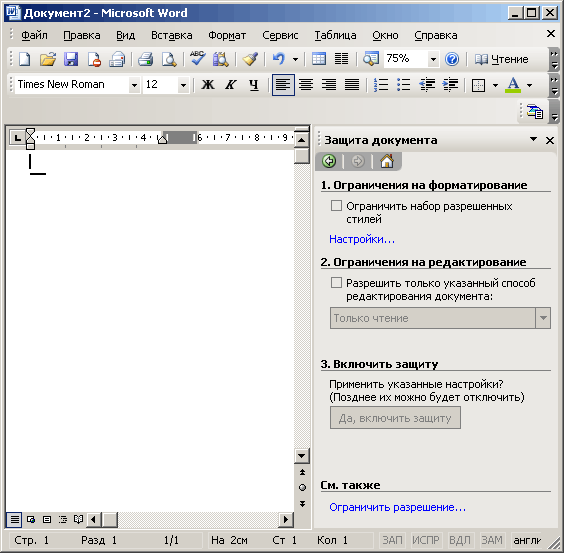Open a file with folder icon
Image resolution: width=564 pixels, height=553 pixels.
(x=48, y=59)
